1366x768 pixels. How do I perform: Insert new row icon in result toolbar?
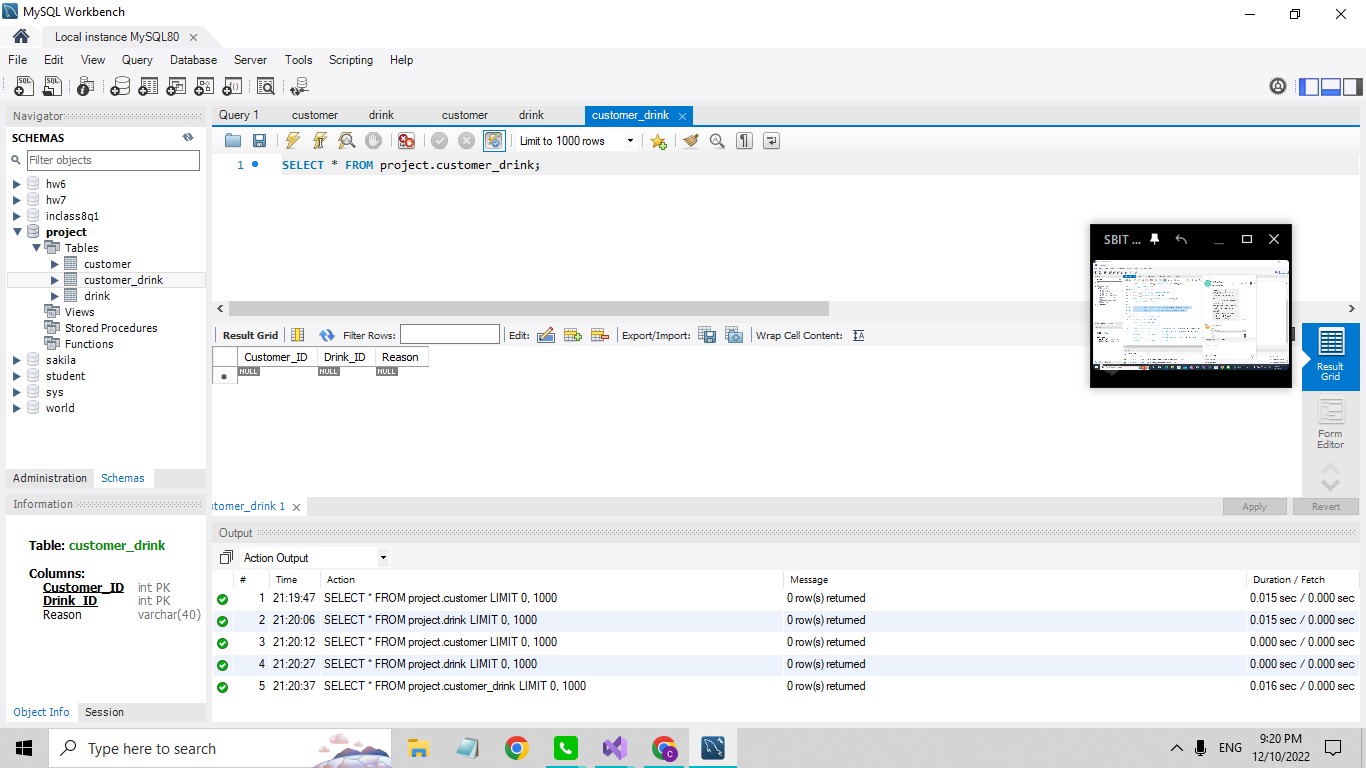(573, 335)
